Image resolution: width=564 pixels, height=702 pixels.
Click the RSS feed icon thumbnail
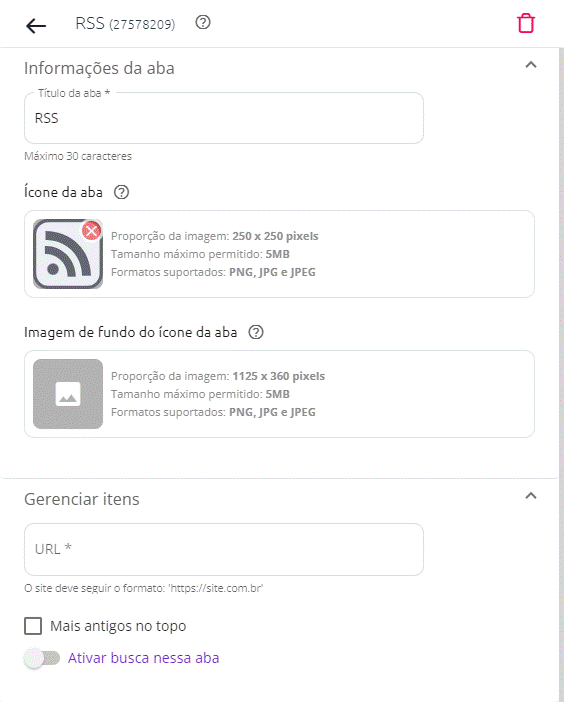68,254
